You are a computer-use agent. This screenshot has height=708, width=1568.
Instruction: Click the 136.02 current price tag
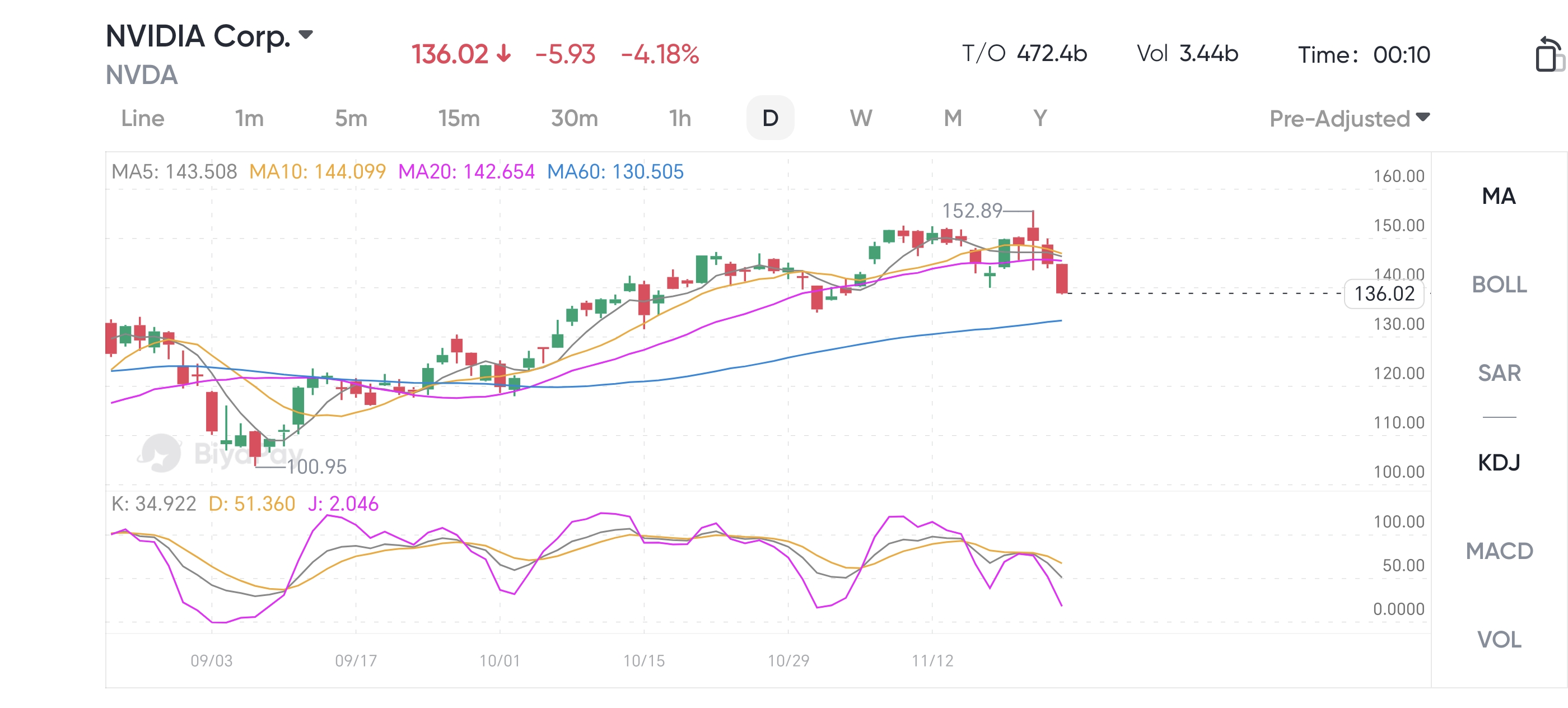(1384, 294)
